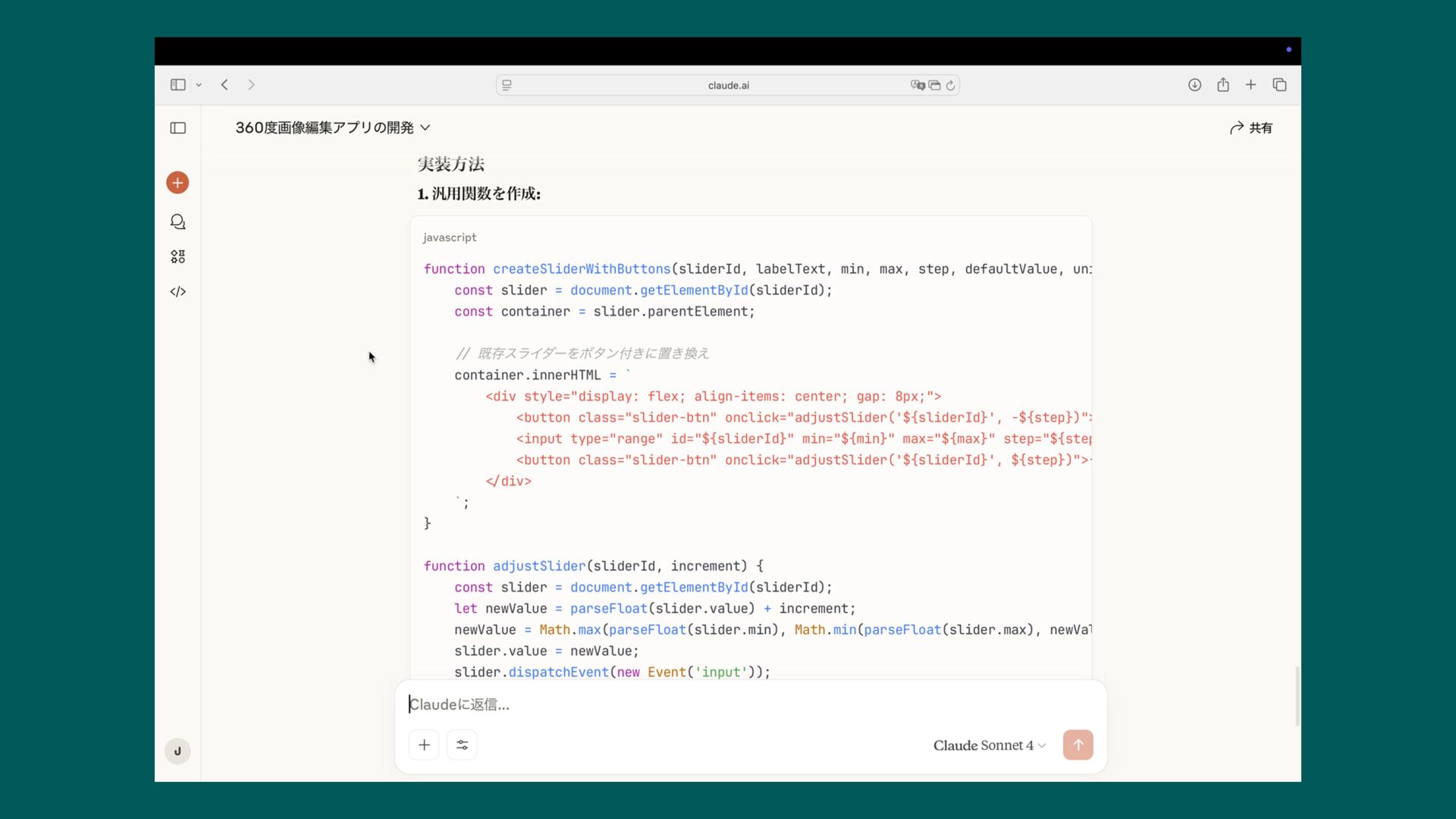Click the 実装方法 heading
Viewport: 1456px width, 819px height.
click(x=450, y=164)
